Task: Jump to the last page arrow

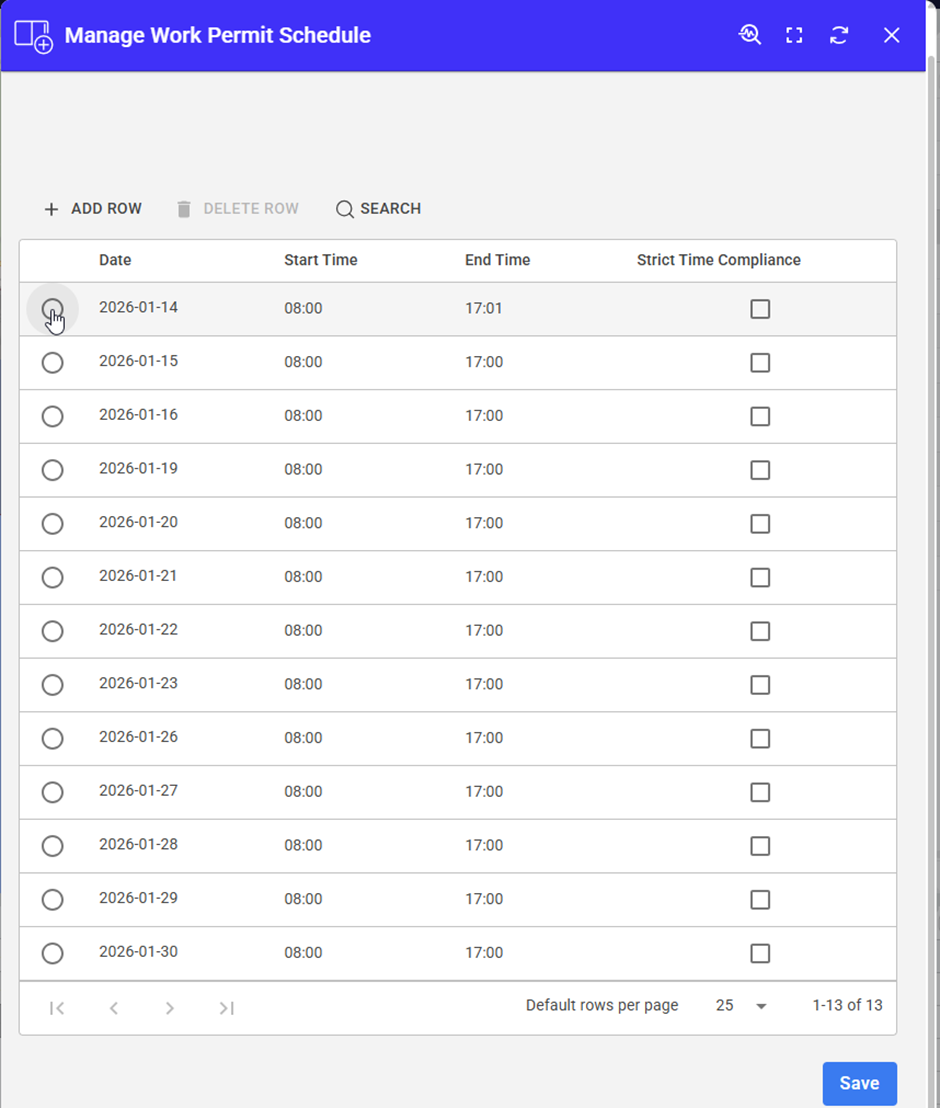Action: (227, 1007)
